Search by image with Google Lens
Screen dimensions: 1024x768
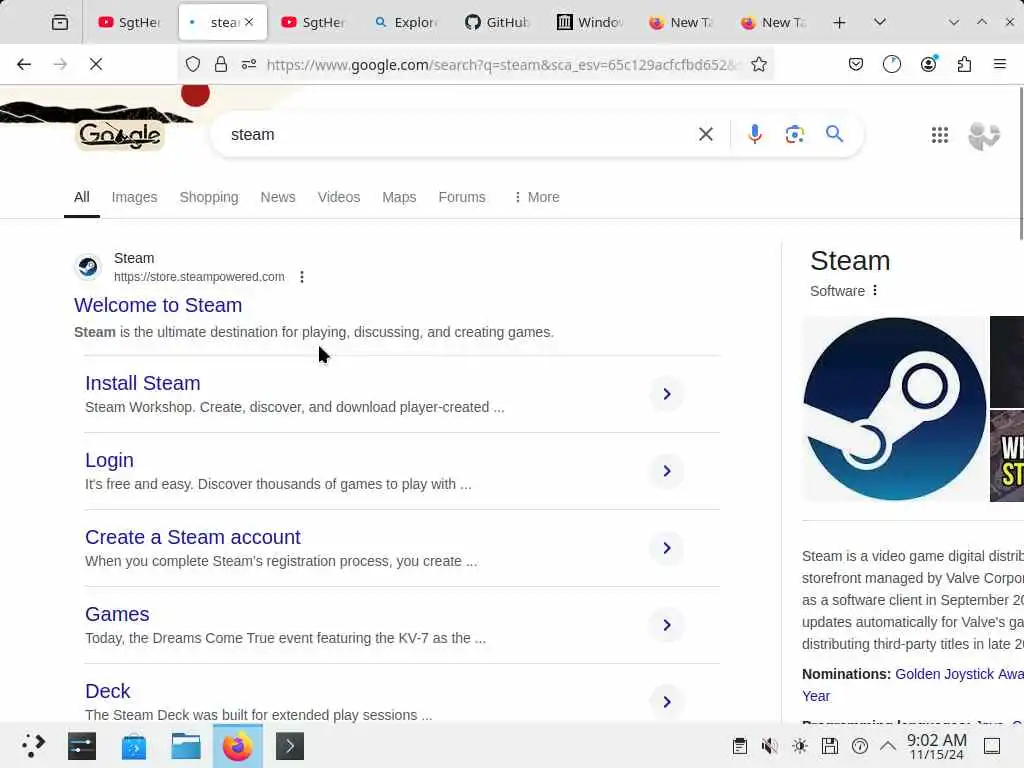[x=794, y=134]
